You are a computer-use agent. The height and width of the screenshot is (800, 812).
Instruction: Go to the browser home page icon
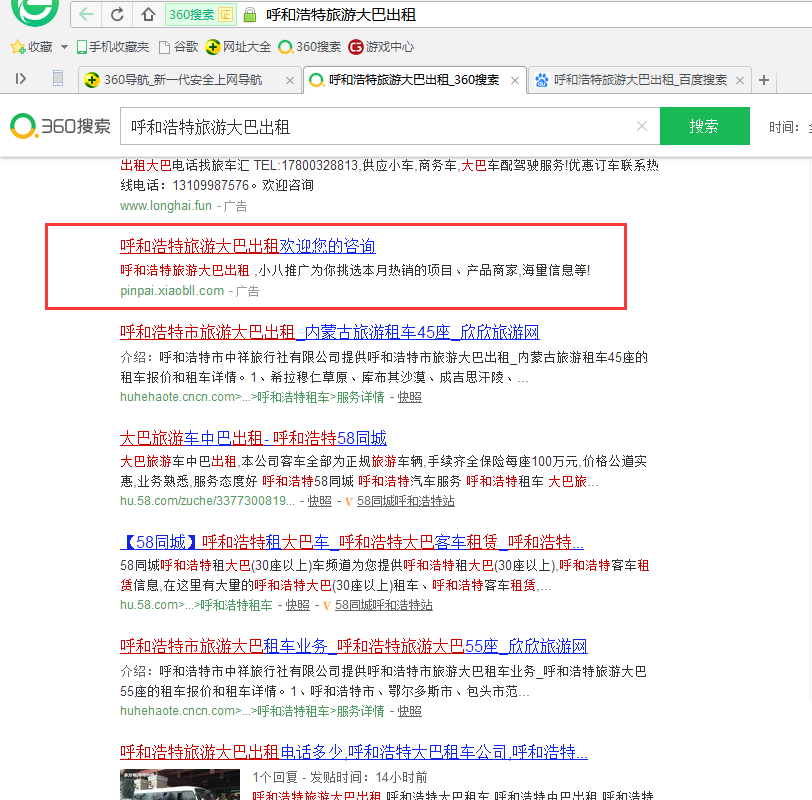[x=149, y=14]
